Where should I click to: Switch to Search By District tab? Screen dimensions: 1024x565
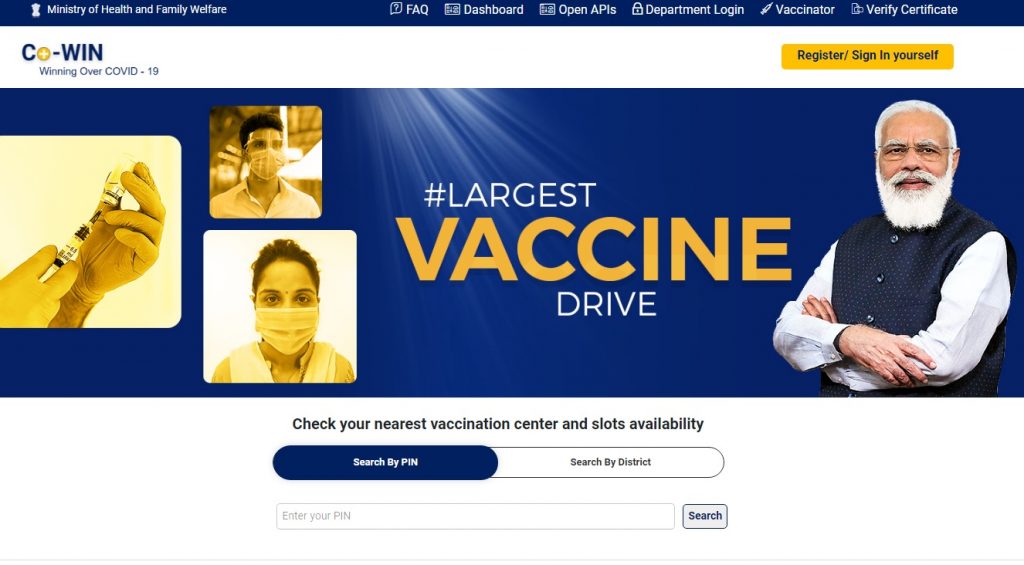coord(611,462)
